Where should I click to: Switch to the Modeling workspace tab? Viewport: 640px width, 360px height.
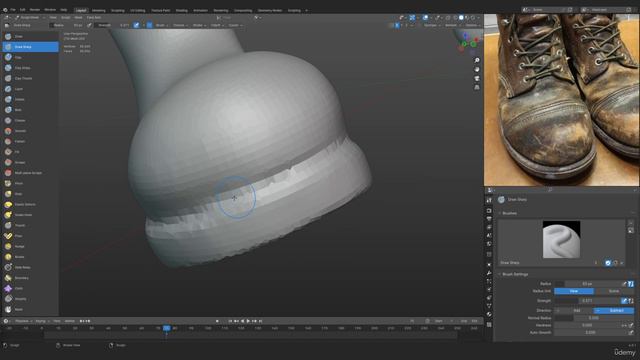[x=98, y=11]
